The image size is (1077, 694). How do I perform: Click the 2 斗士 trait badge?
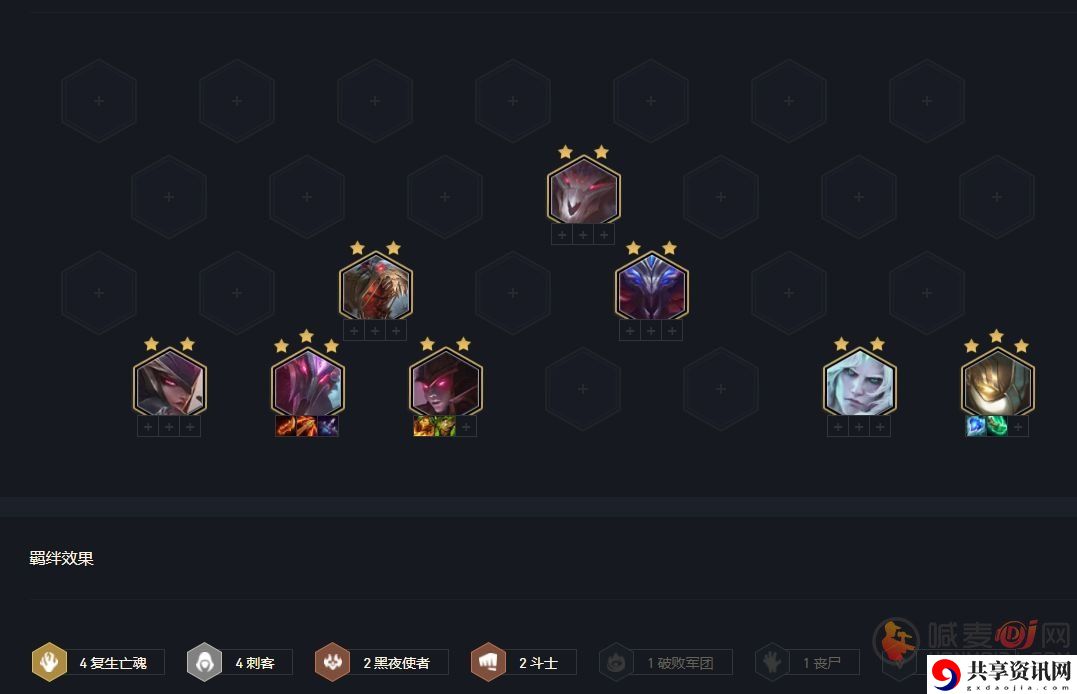(x=523, y=662)
